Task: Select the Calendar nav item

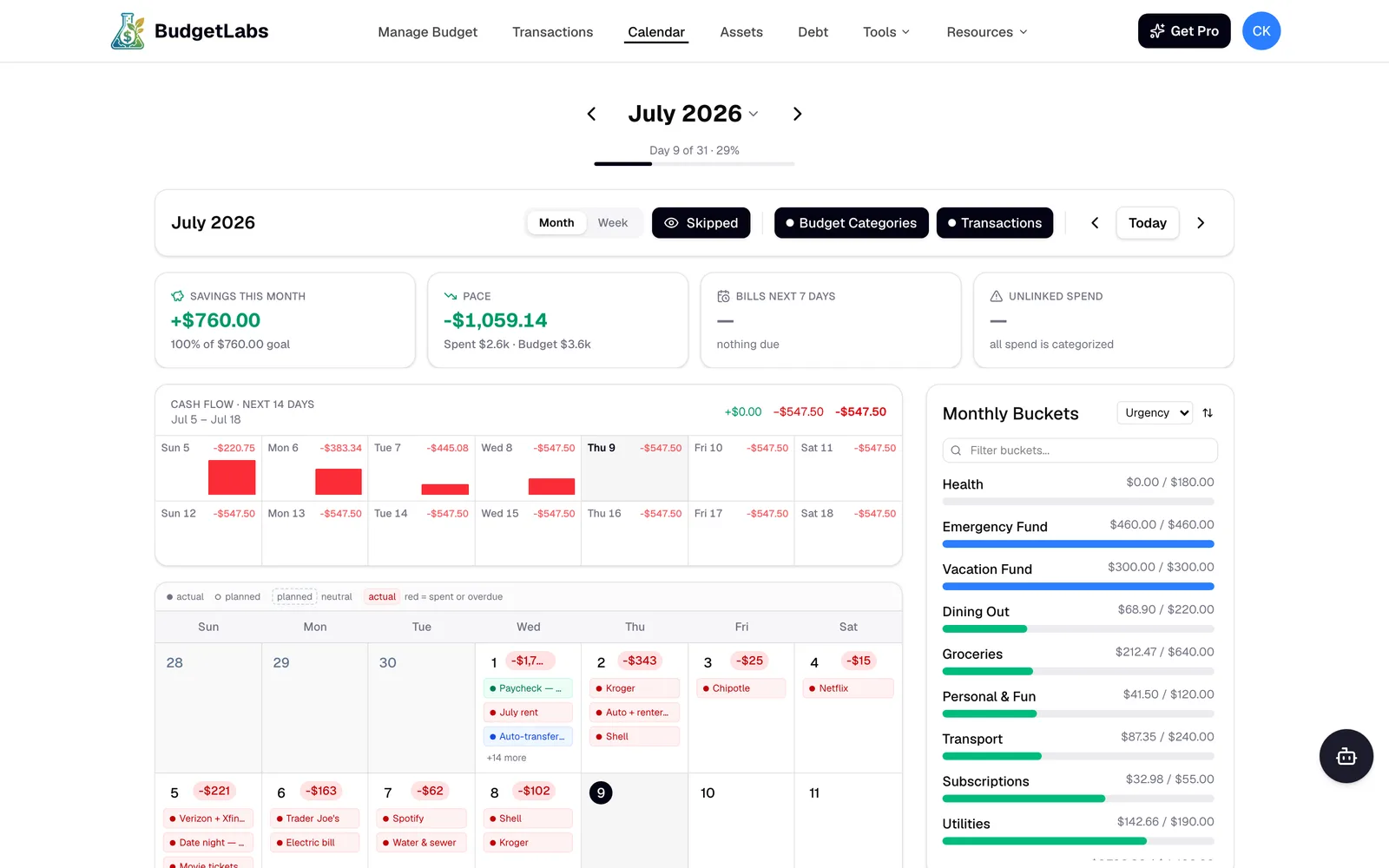Action: pyautogui.click(x=656, y=32)
